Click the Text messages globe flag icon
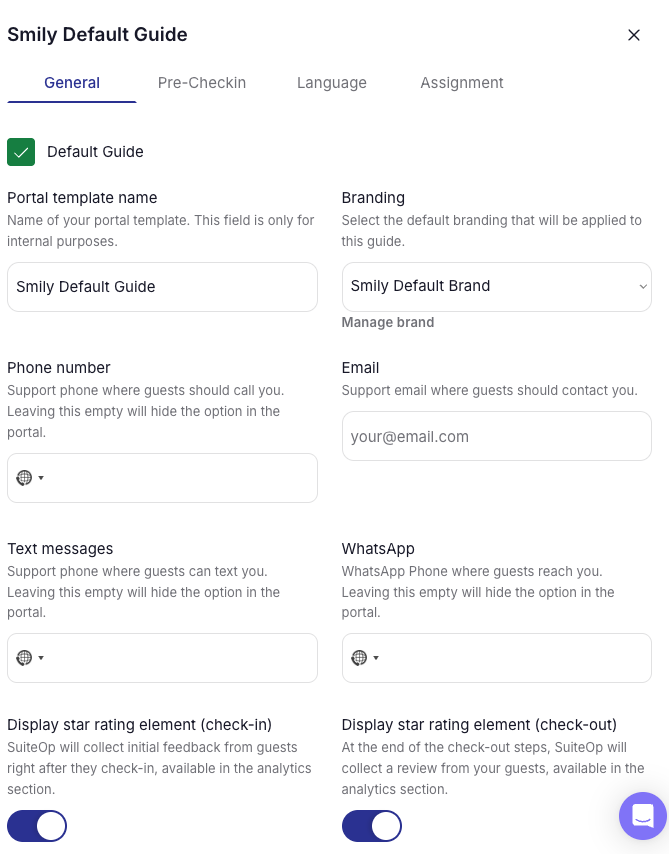Viewport: 669px width, 854px height. [x=24, y=658]
